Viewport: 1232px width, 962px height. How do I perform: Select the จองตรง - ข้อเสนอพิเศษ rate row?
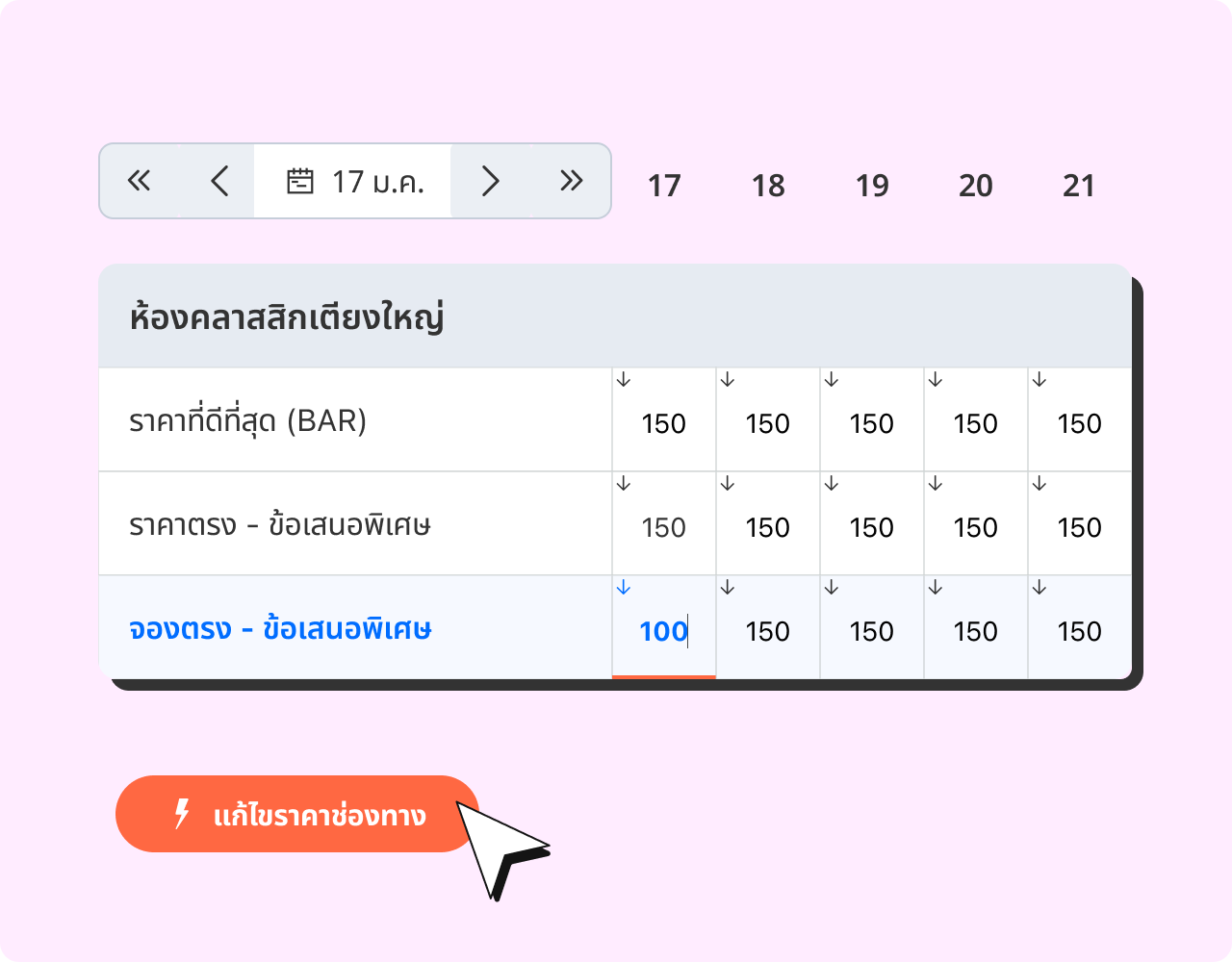[x=280, y=629]
